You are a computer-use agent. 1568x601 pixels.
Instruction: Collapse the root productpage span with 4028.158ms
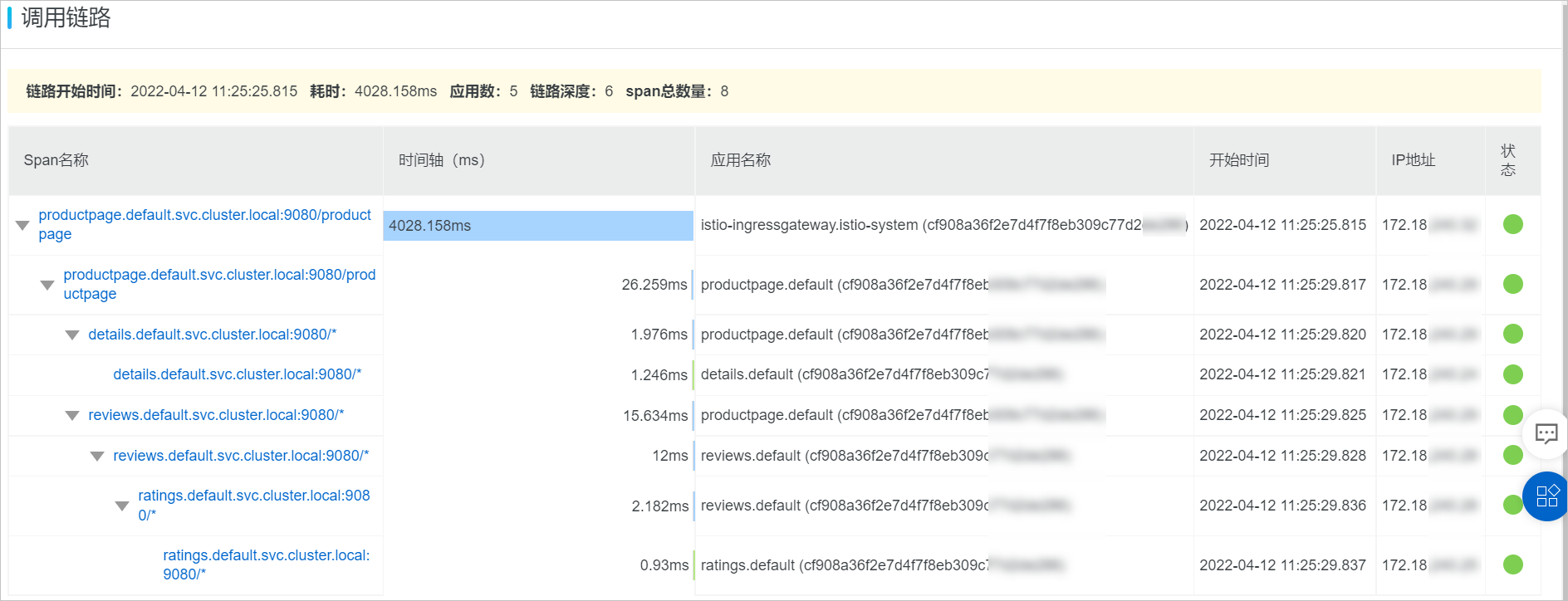click(x=22, y=225)
